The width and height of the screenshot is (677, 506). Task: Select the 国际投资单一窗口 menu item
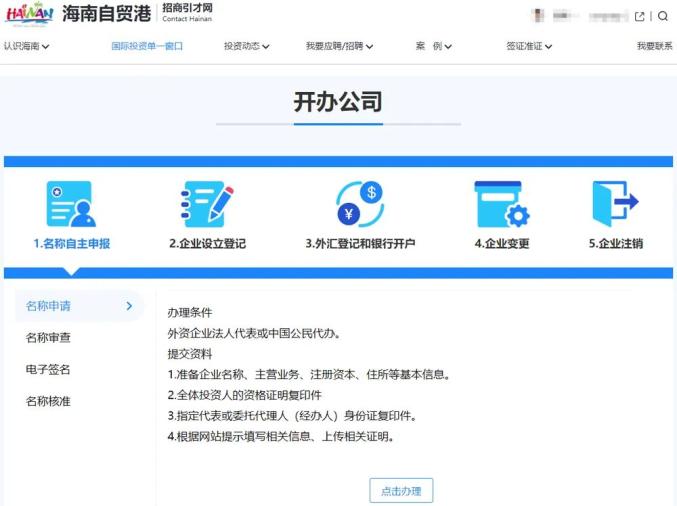[x=147, y=46]
